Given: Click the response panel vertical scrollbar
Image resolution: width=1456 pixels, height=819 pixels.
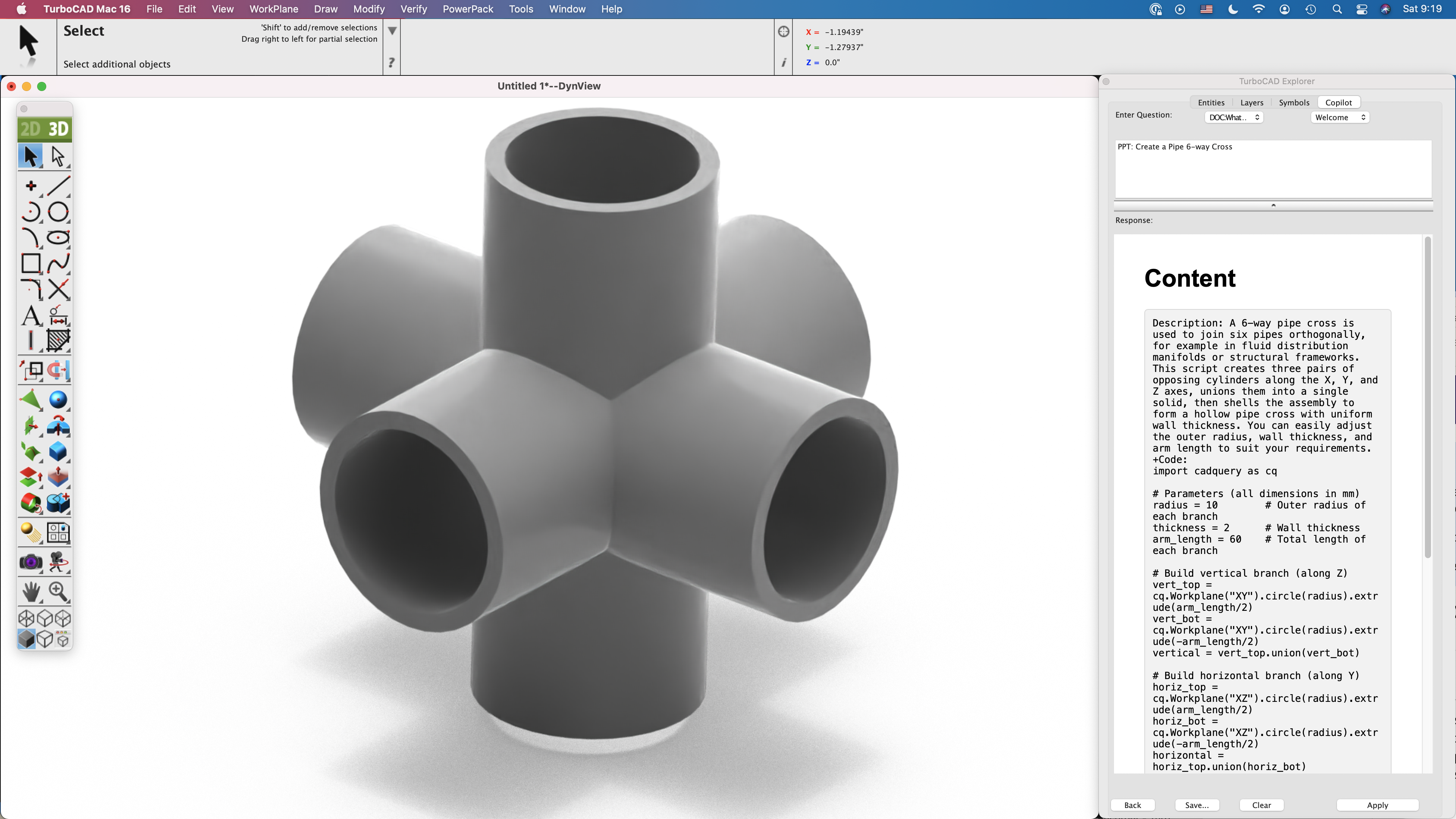Looking at the screenshot, I should [x=1427, y=395].
